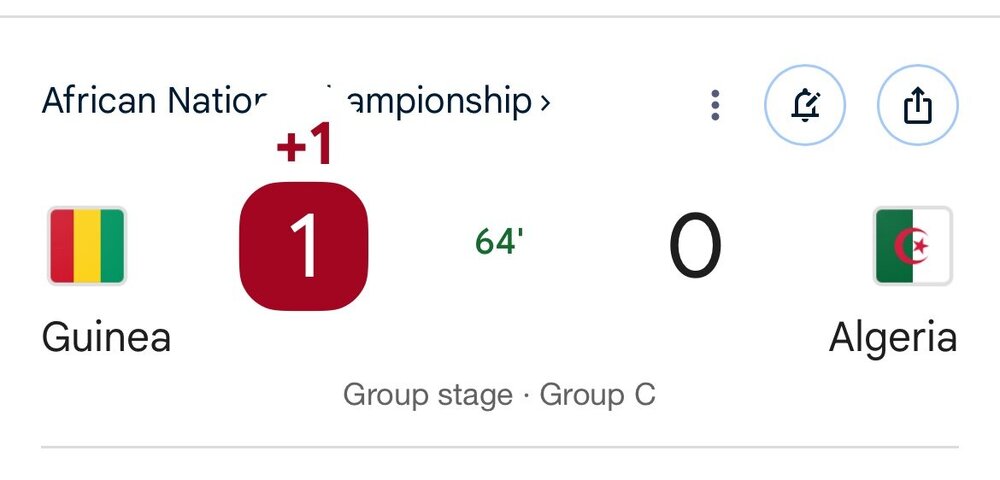This screenshot has height=480, width=1000.
Task: Click the red stripe of the Guinea flag
Action: click(62, 246)
